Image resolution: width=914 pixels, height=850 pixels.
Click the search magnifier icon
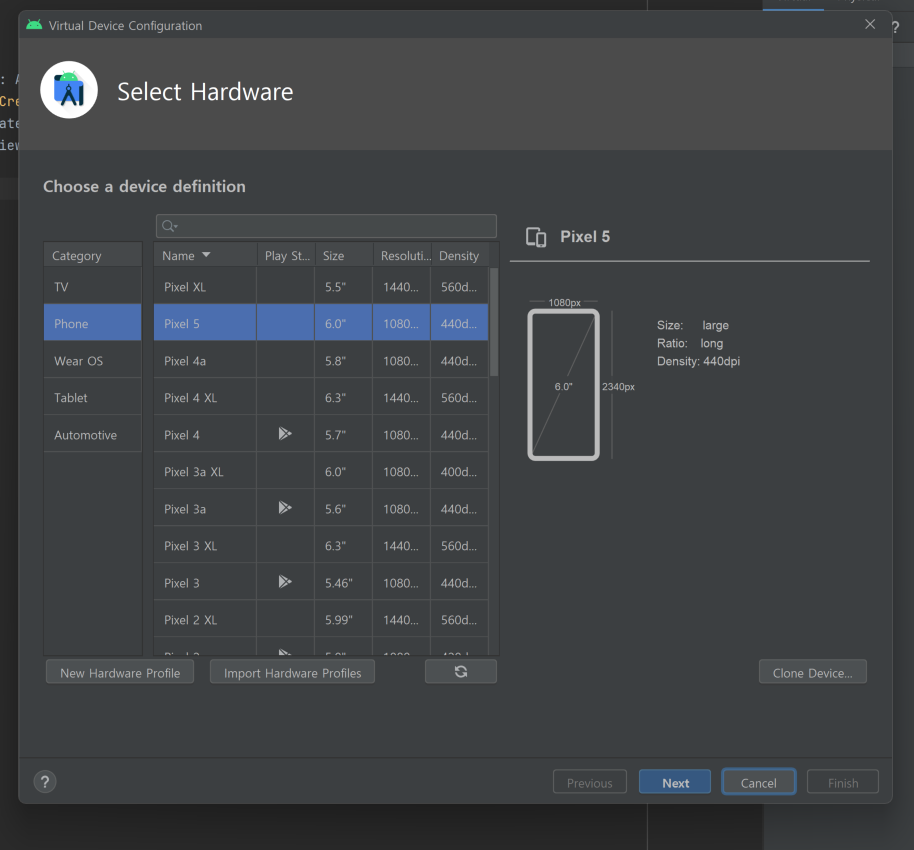click(x=170, y=226)
